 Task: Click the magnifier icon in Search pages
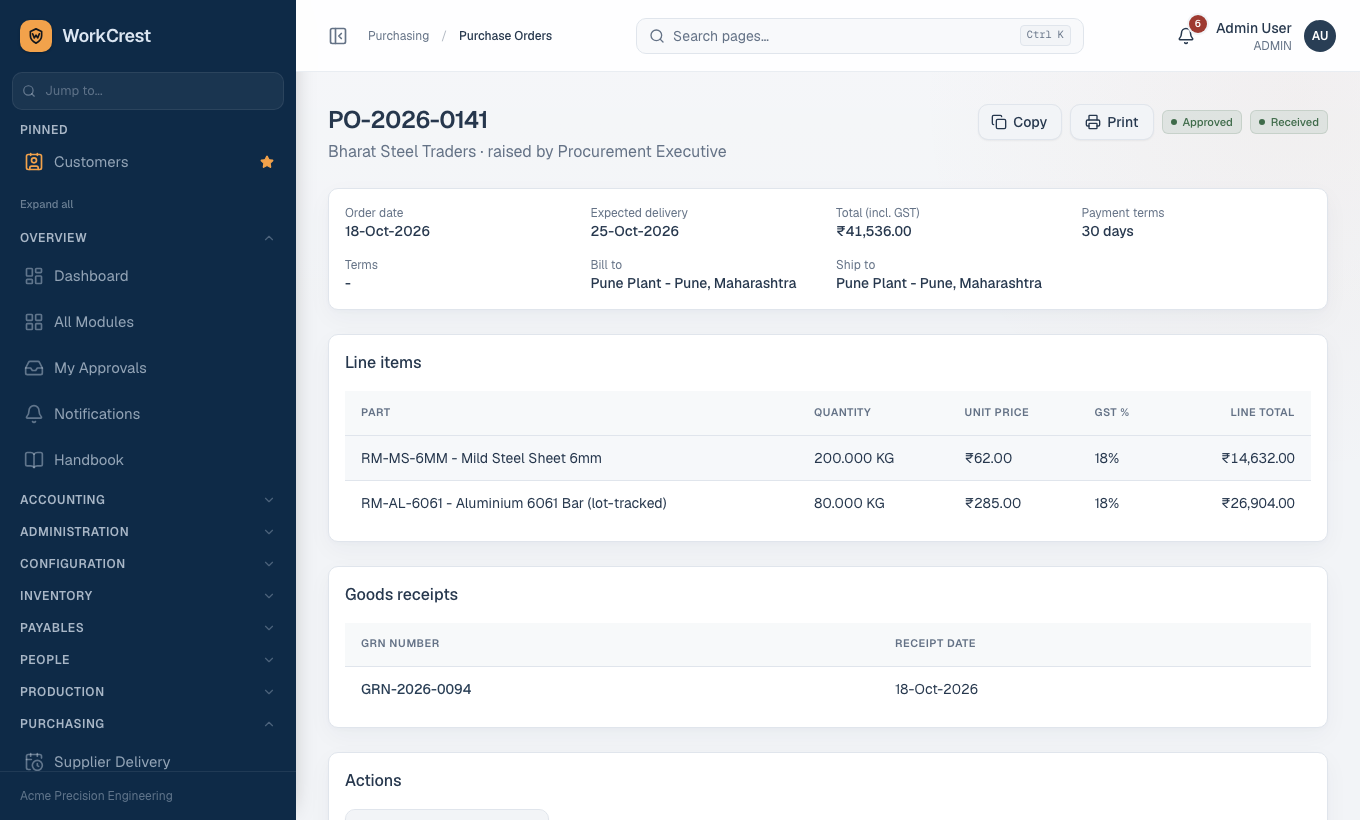pyautogui.click(x=657, y=36)
